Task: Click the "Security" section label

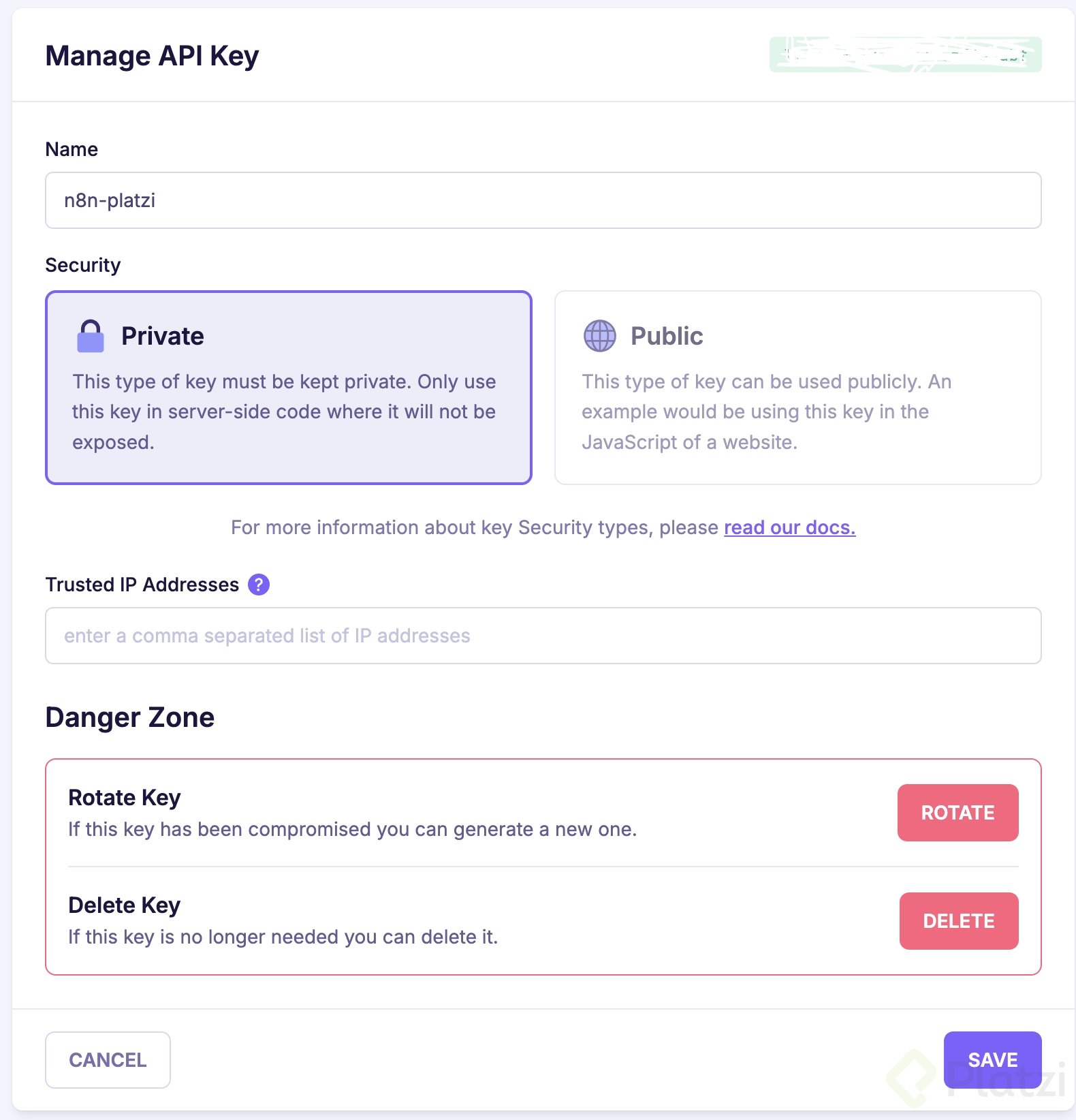Action: pos(83,265)
